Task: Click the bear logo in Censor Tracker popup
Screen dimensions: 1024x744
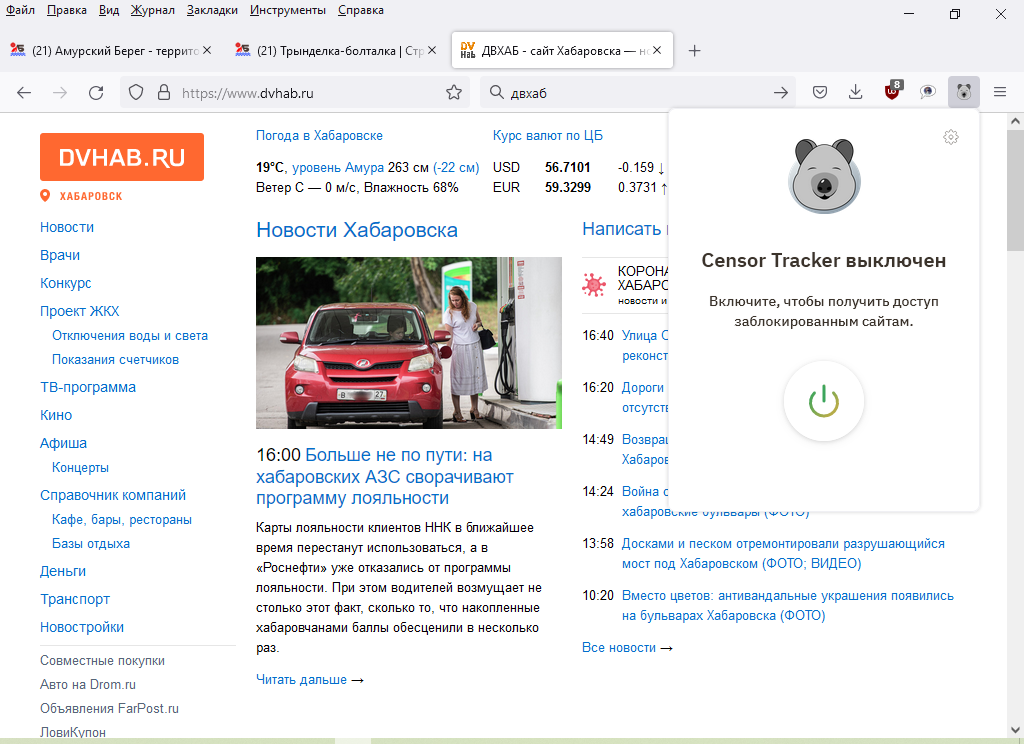Action: pos(824,176)
